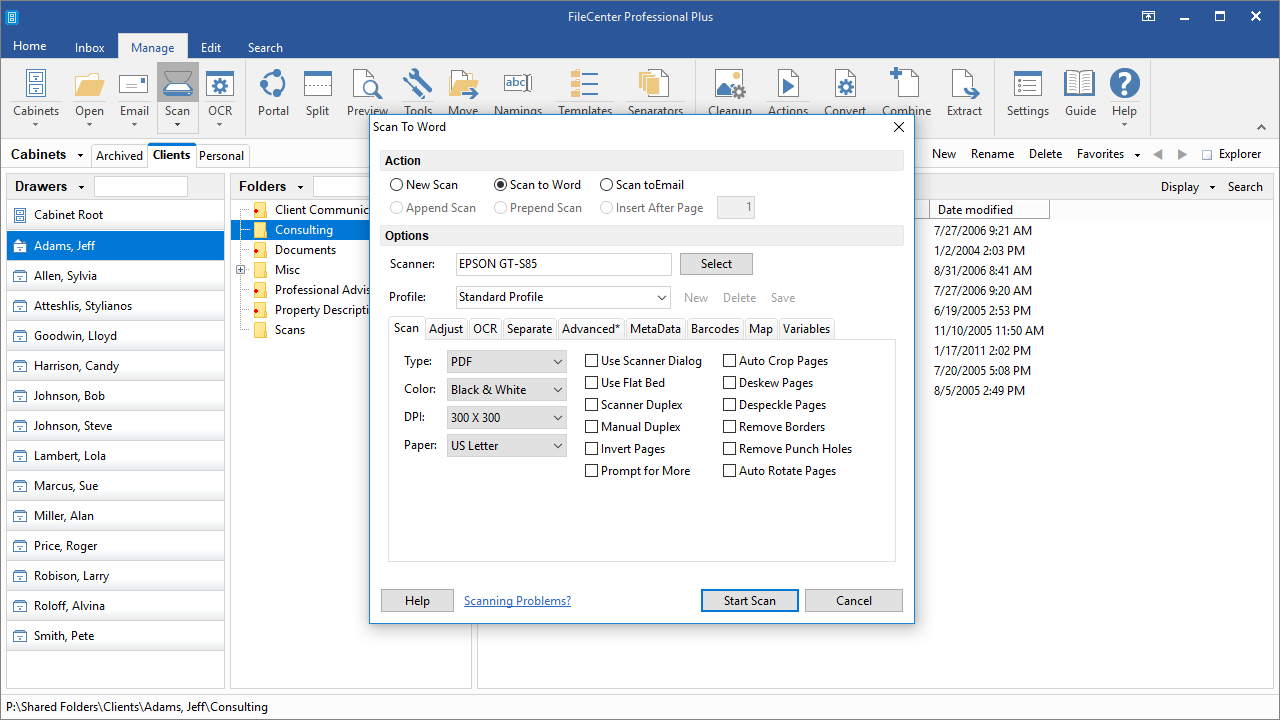
Task: Collapse the ribbon with the chevron
Action: click(x=1261, y=128)
